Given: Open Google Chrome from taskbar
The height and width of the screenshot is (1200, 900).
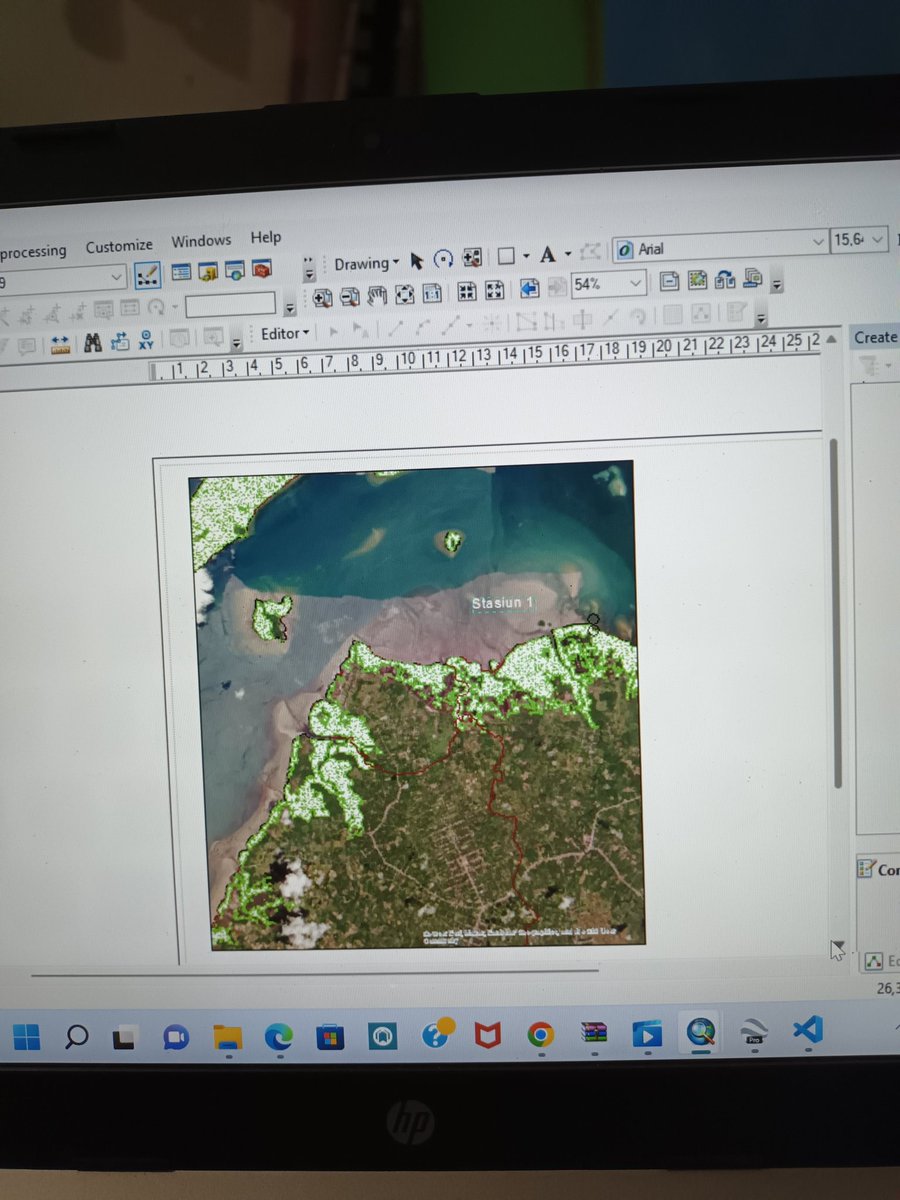Looking at the screenshot, I should point(540,1036).
